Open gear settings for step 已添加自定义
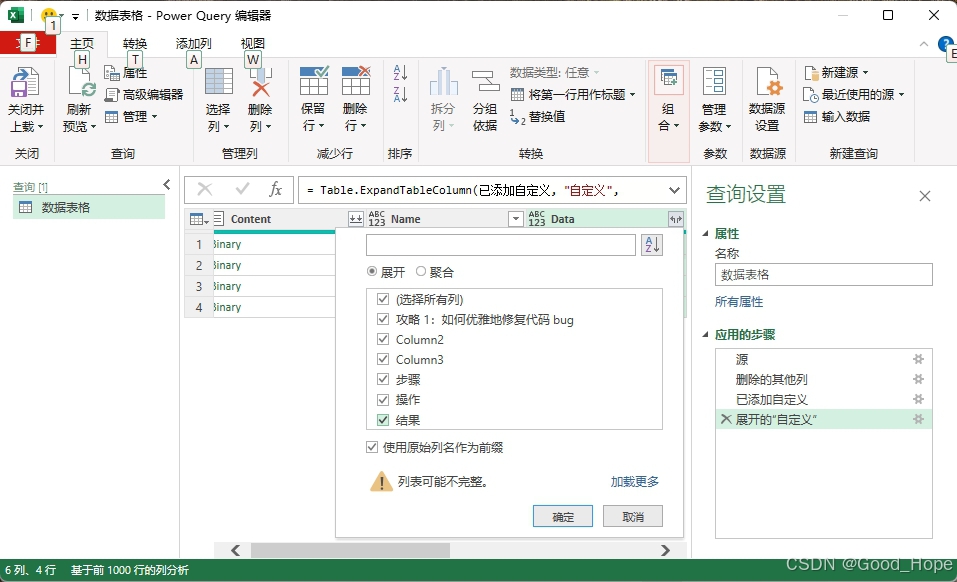The height and width of the screenshot is (582, 957). pos(918,399)
